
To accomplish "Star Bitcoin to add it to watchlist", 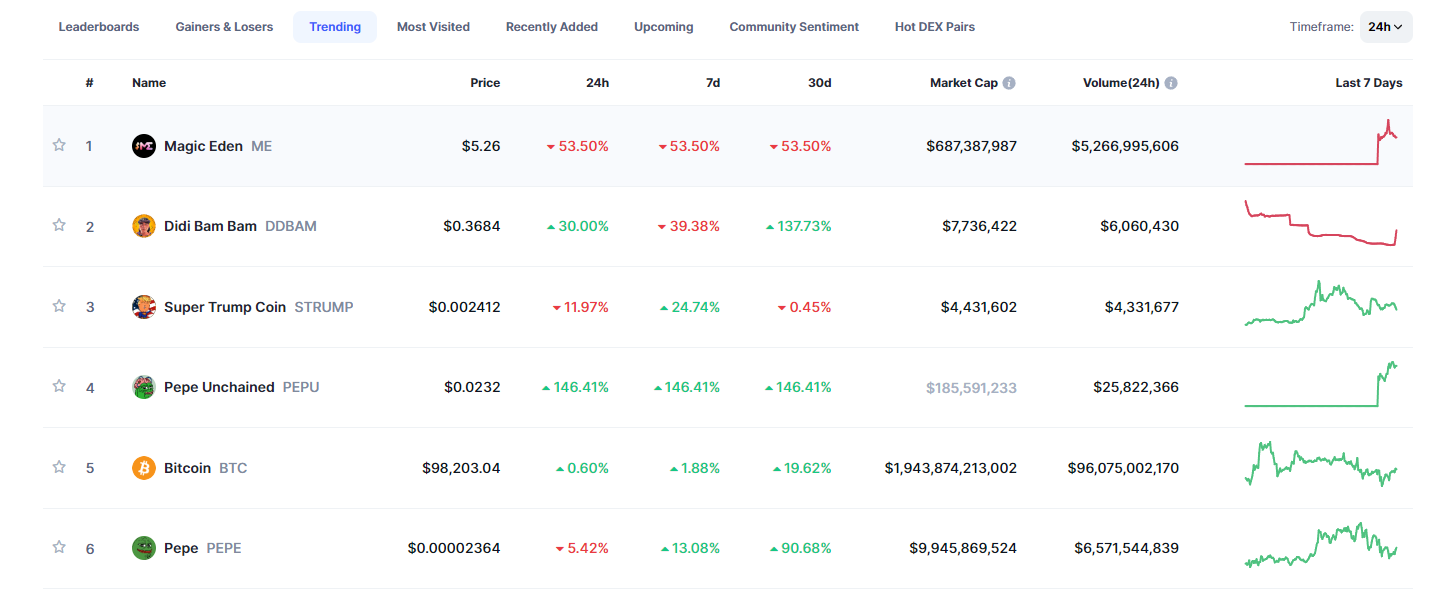I will tap(58, 467).
